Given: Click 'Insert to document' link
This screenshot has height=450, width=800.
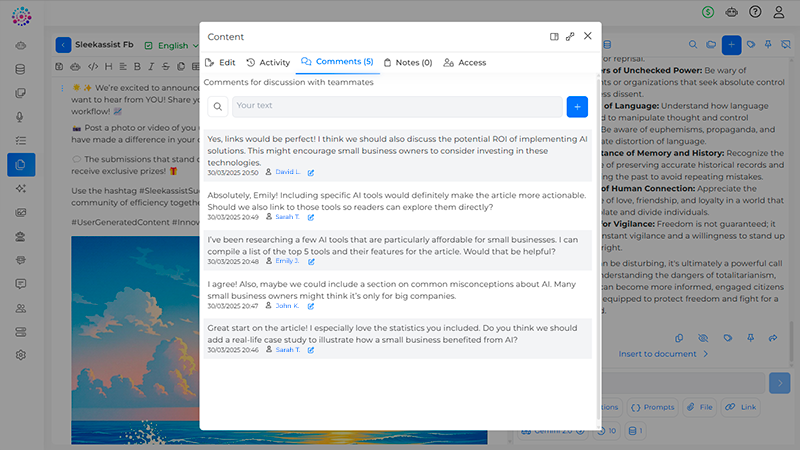Looking at the screenshot, I should click(663, 354).
